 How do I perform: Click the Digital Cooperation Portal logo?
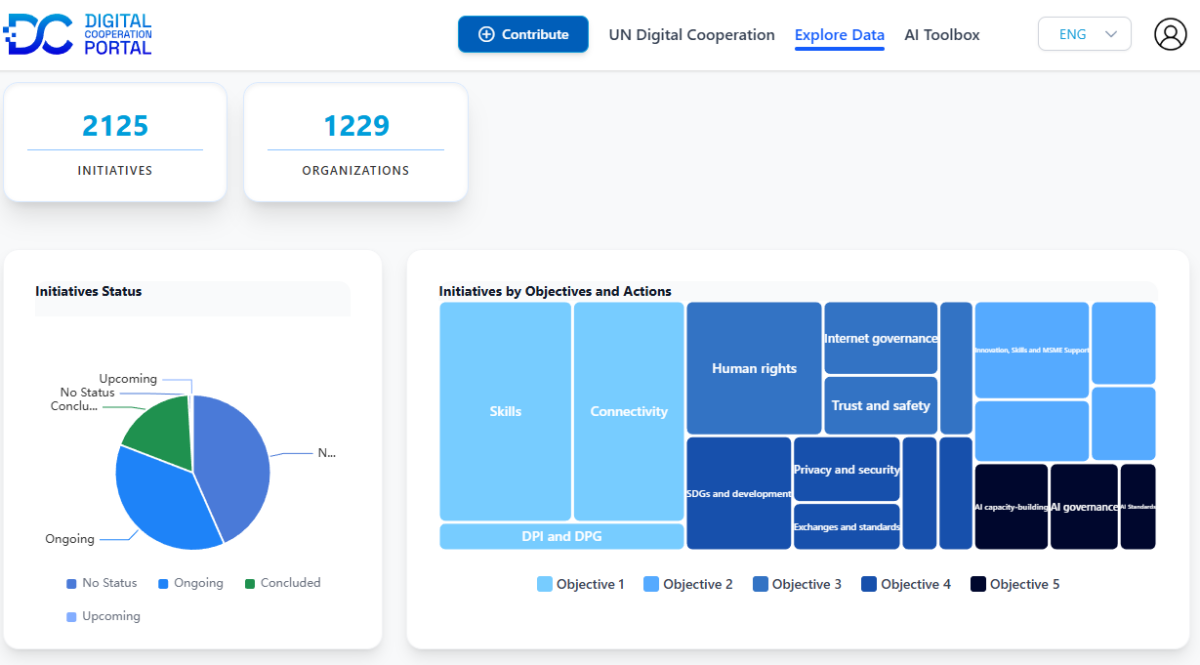[78, 34]
